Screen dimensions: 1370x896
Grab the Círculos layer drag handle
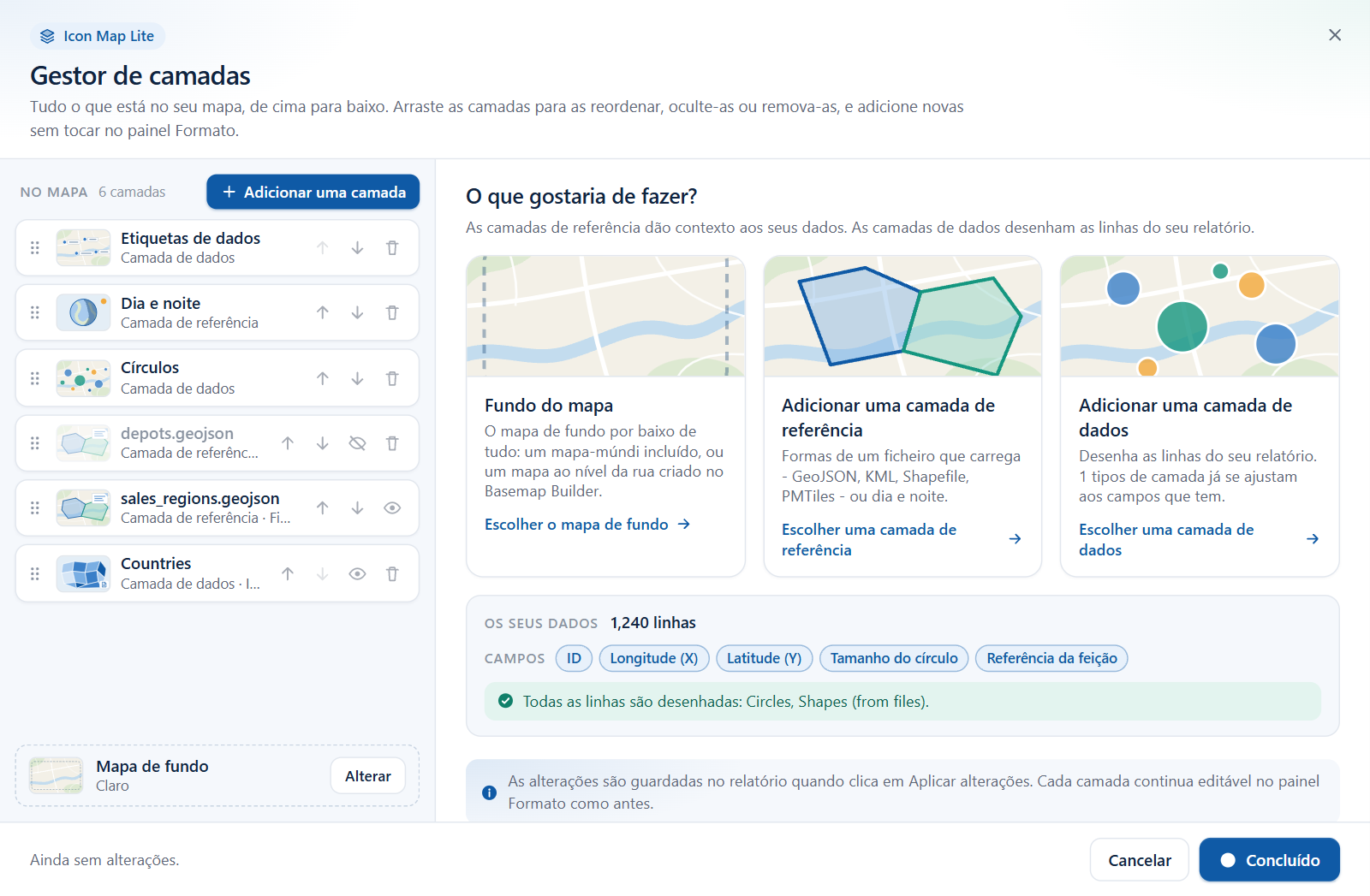tap(35, 378)
